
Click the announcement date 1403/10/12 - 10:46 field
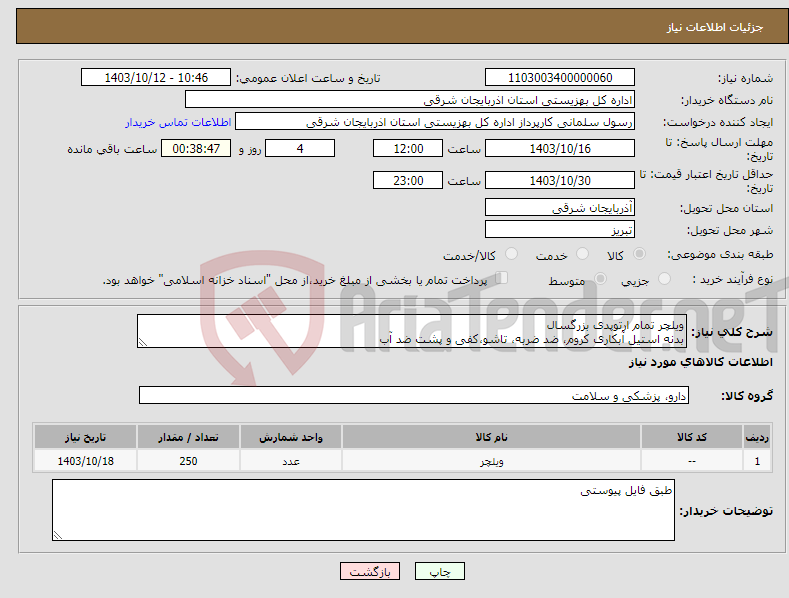[x=156, y=78]
